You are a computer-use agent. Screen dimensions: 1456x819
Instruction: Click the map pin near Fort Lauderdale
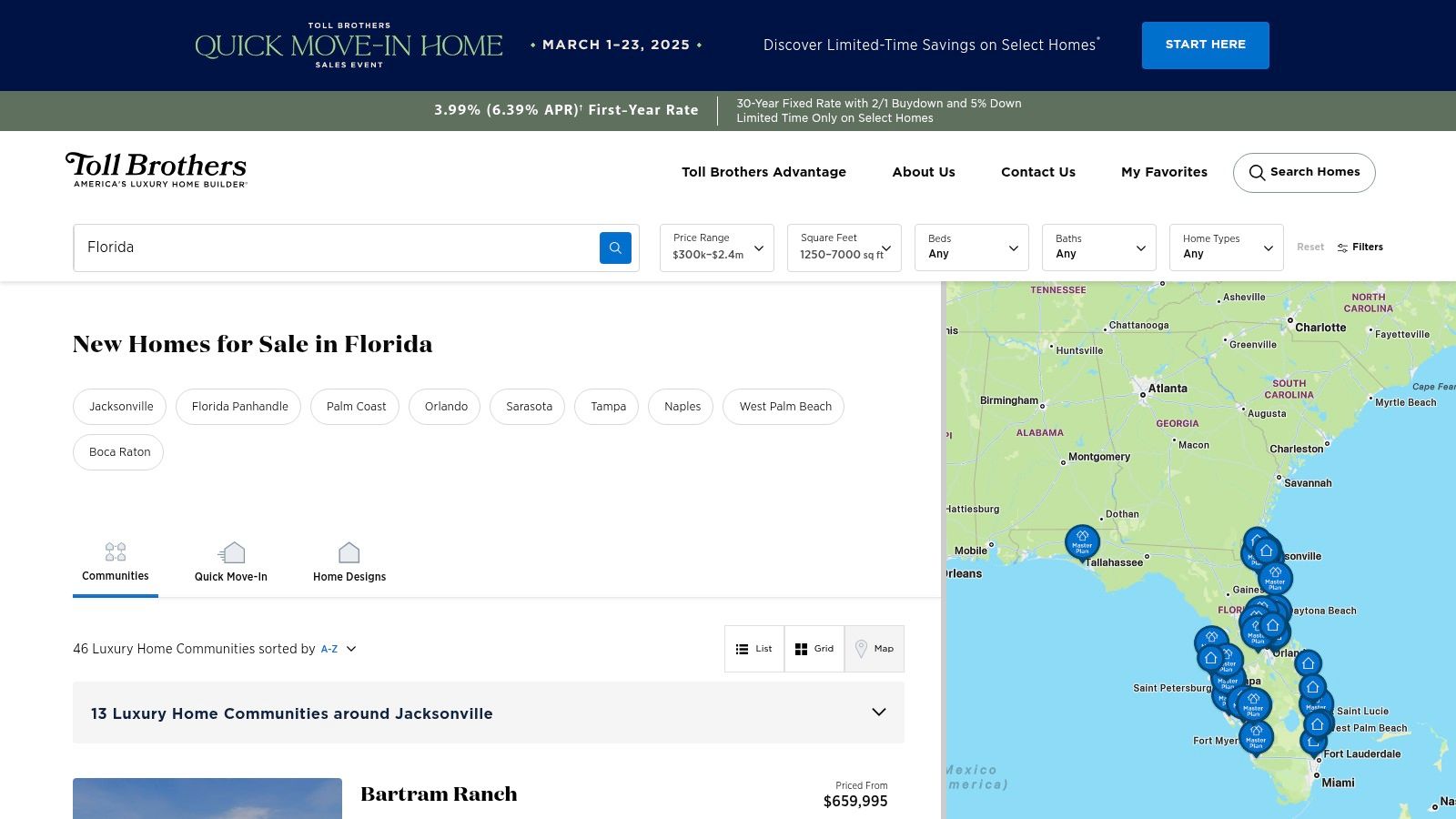[x=1312, y=743]
